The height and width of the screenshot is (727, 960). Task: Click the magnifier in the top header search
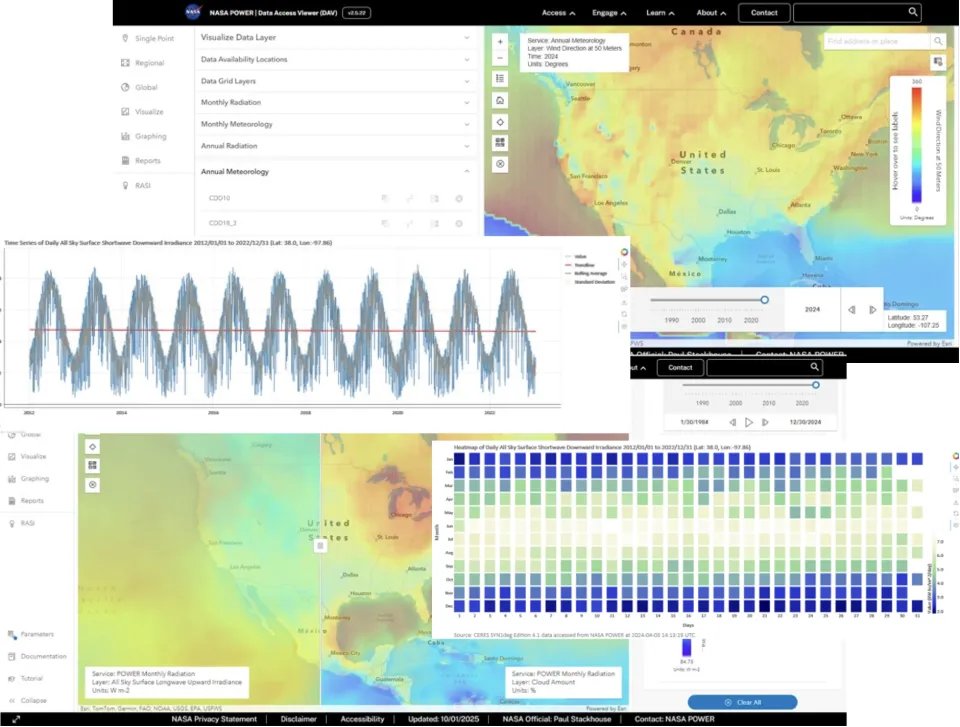pyautogui.click(x=912, y=12)
